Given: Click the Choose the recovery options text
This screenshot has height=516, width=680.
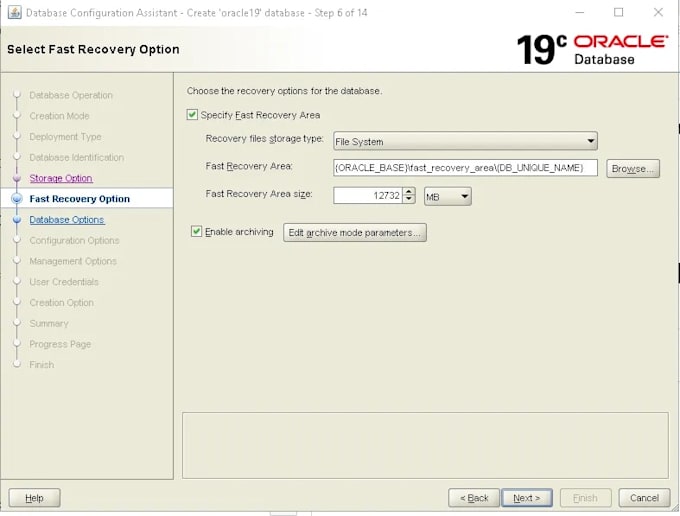Looking at the screenshot, I should [x=284, y=91].
